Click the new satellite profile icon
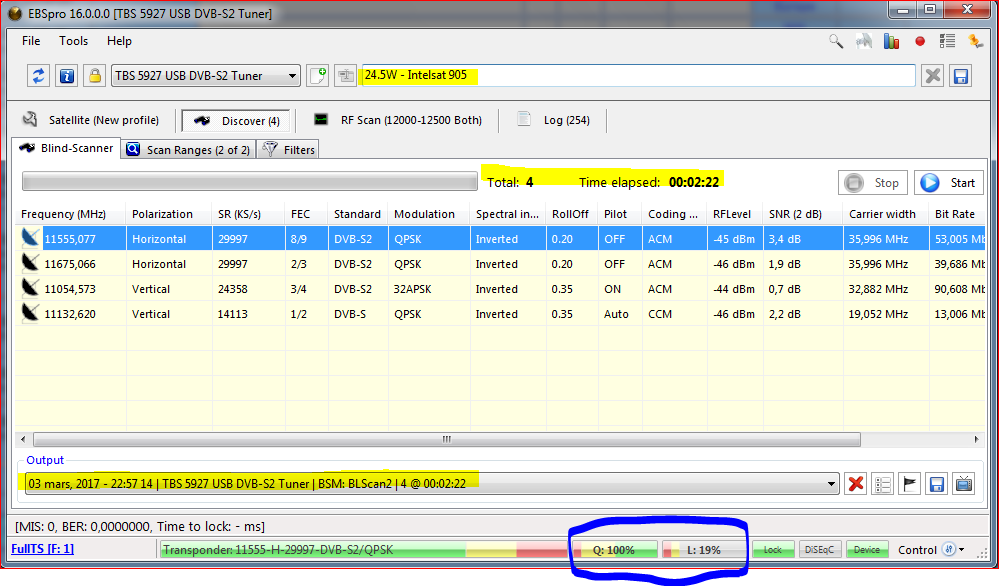 point(318,76)
